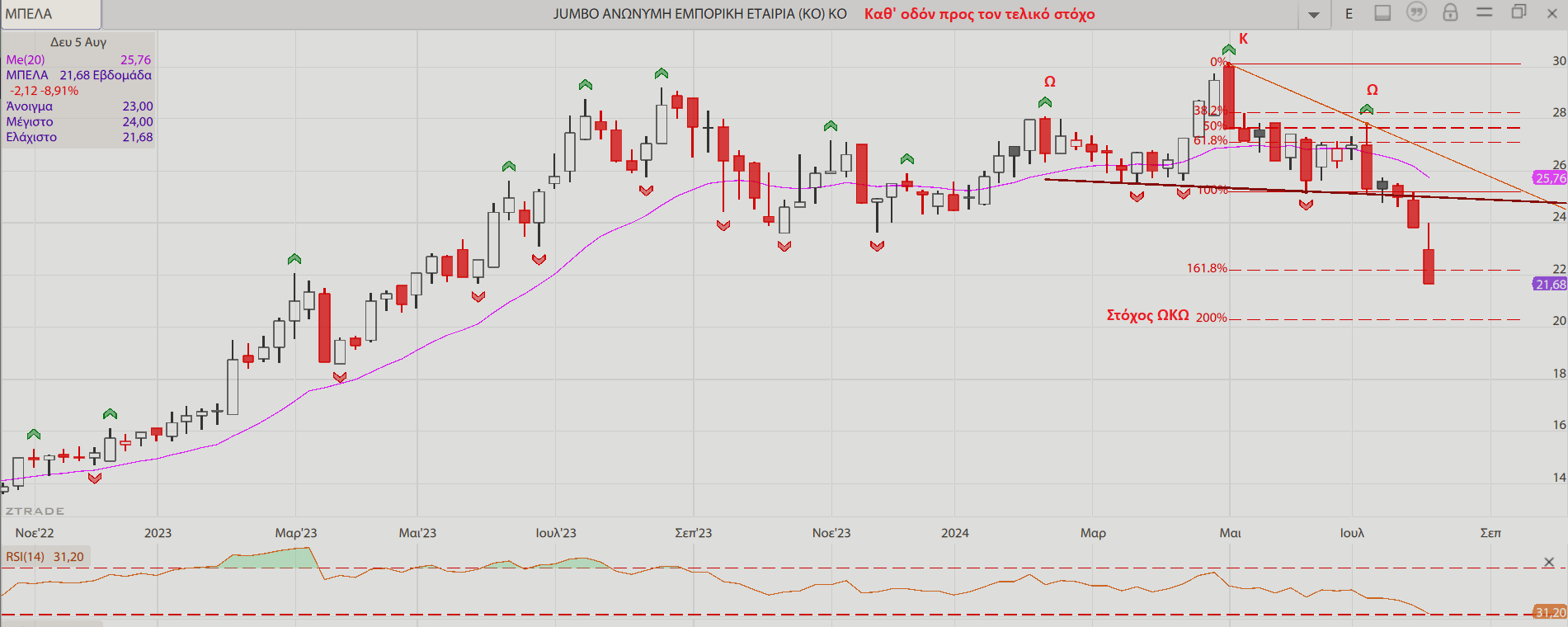Image resolution: width=1568 pixels, height=627 pixels.
Task: Click the 2024 time axis label
Action: [955, 533]
